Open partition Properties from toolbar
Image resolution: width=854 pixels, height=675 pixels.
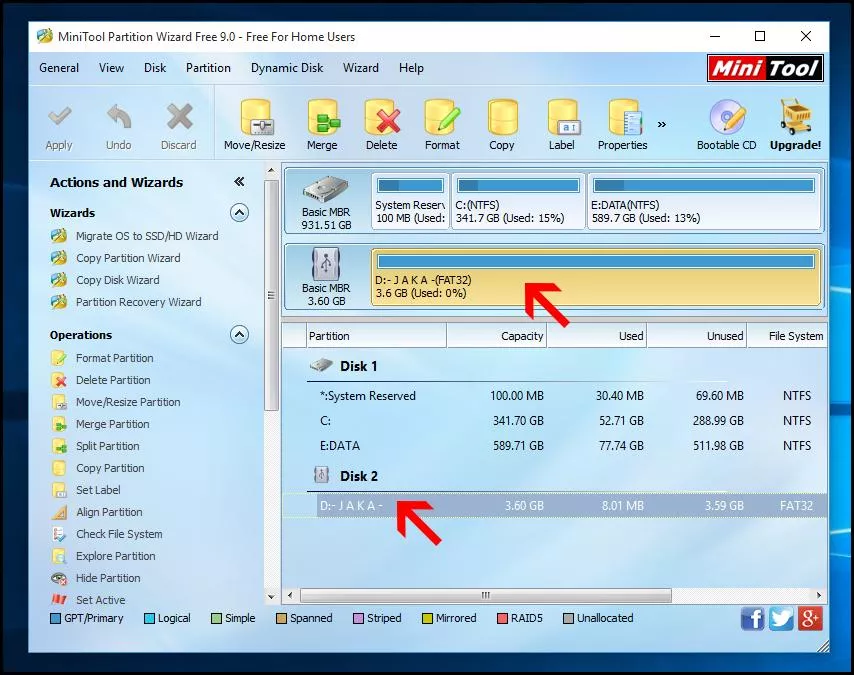pyautogui.click(x=624, y=118)
